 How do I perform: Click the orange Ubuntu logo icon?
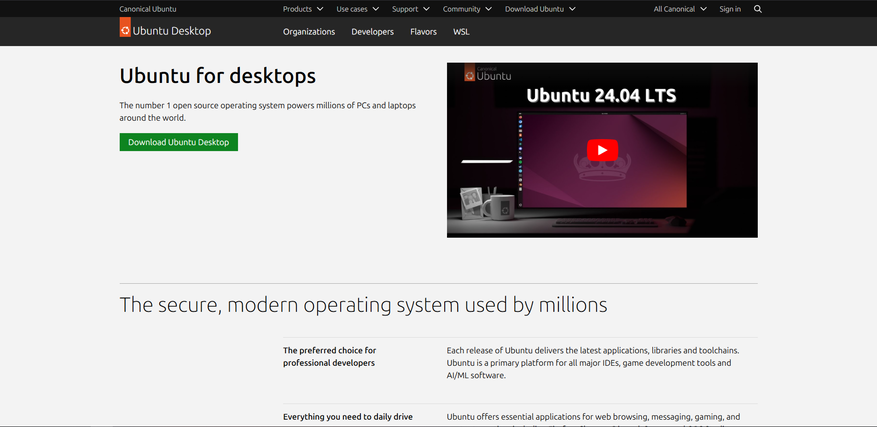point(125,27)
